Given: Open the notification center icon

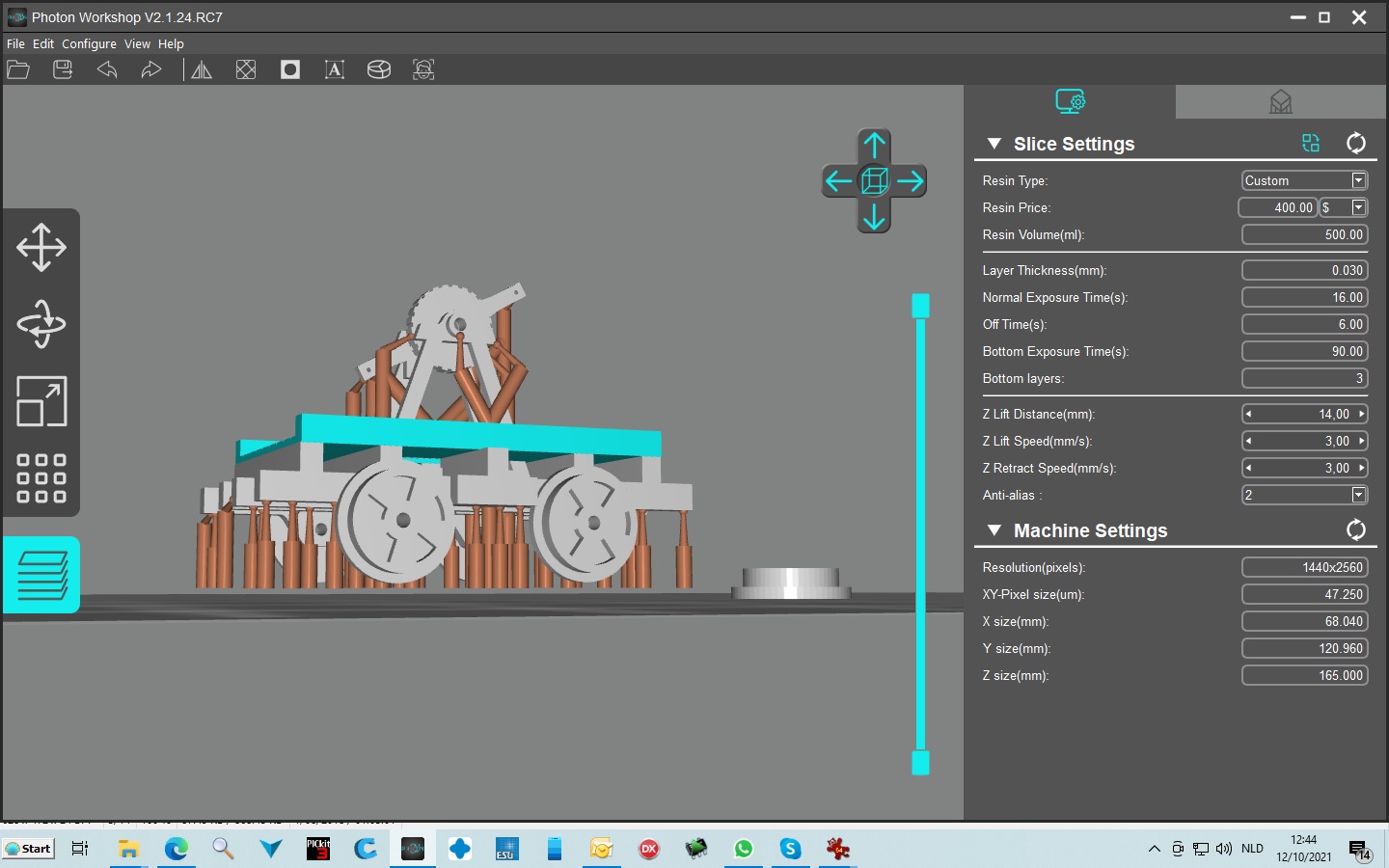Looking at the screenshot, I should tap(1360, 850).
